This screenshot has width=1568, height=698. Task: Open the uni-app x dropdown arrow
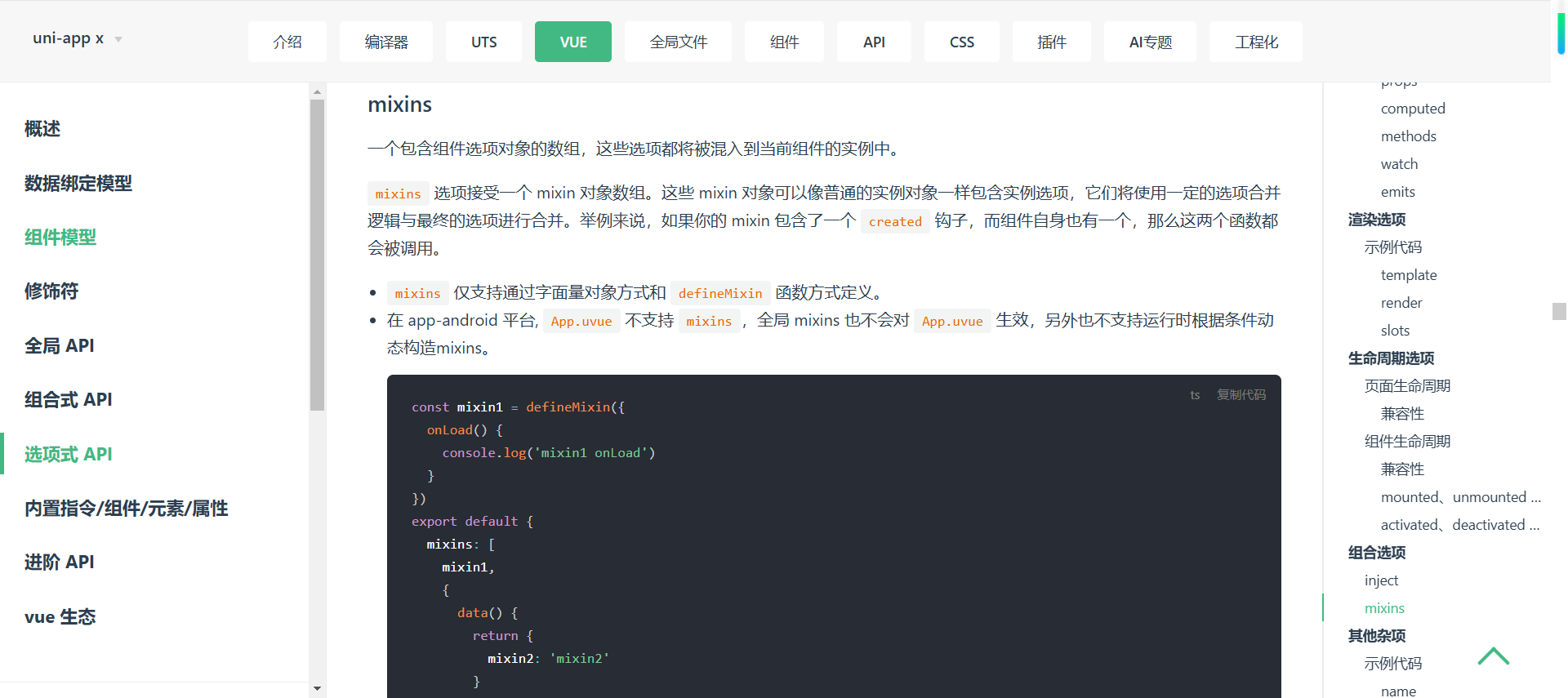tap(118, 39)
